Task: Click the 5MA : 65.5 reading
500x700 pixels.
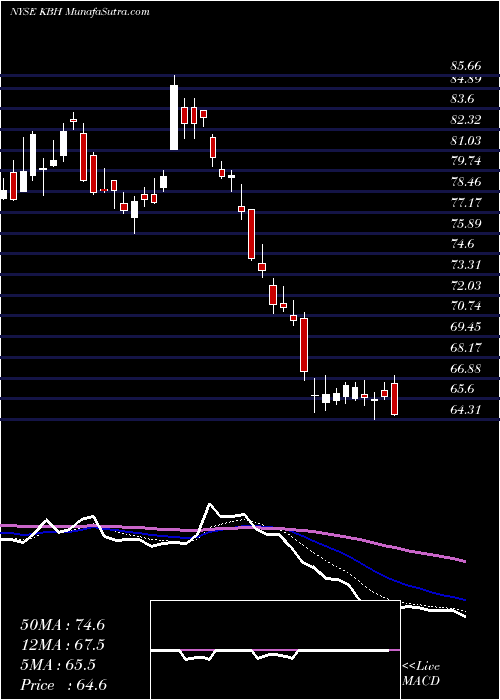Action: pyautogui.click(x=58, y=665)
